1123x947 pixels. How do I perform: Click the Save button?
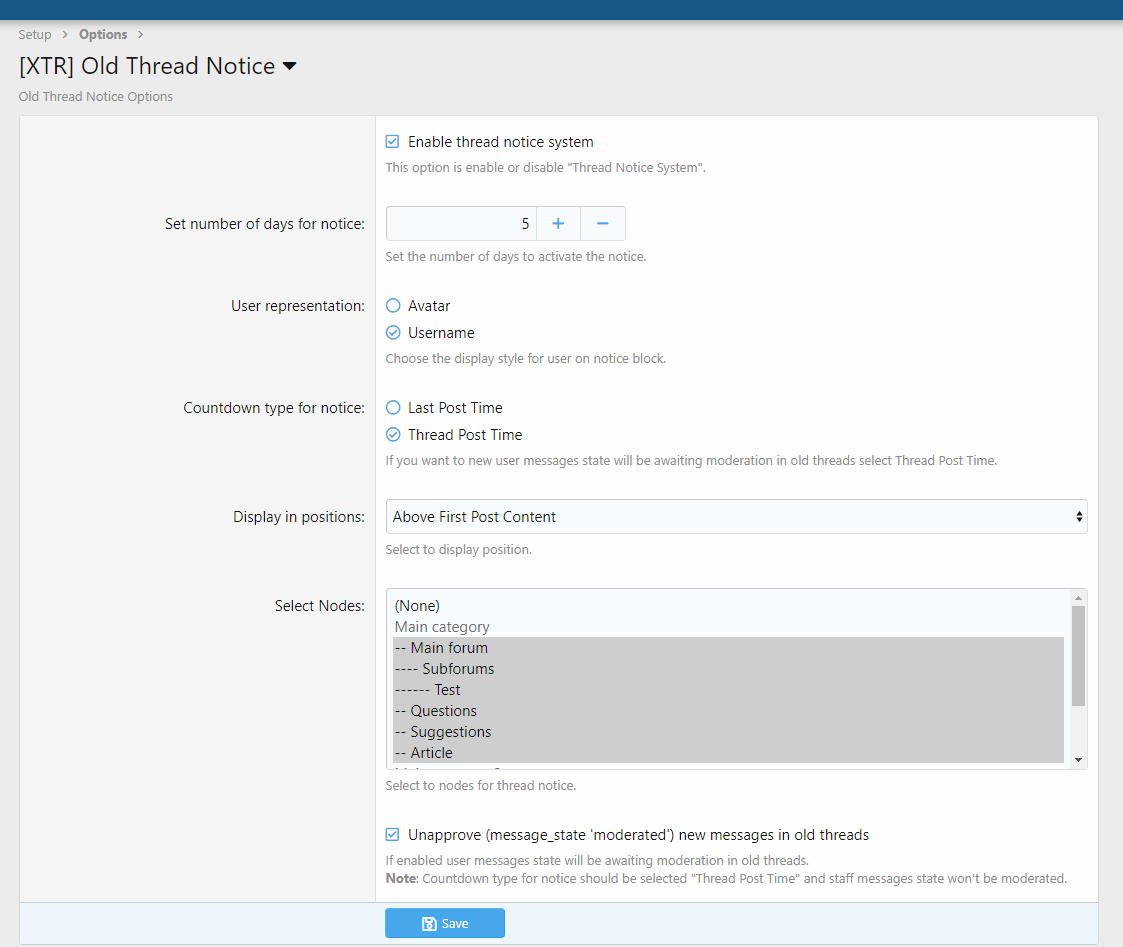(445, 923)
